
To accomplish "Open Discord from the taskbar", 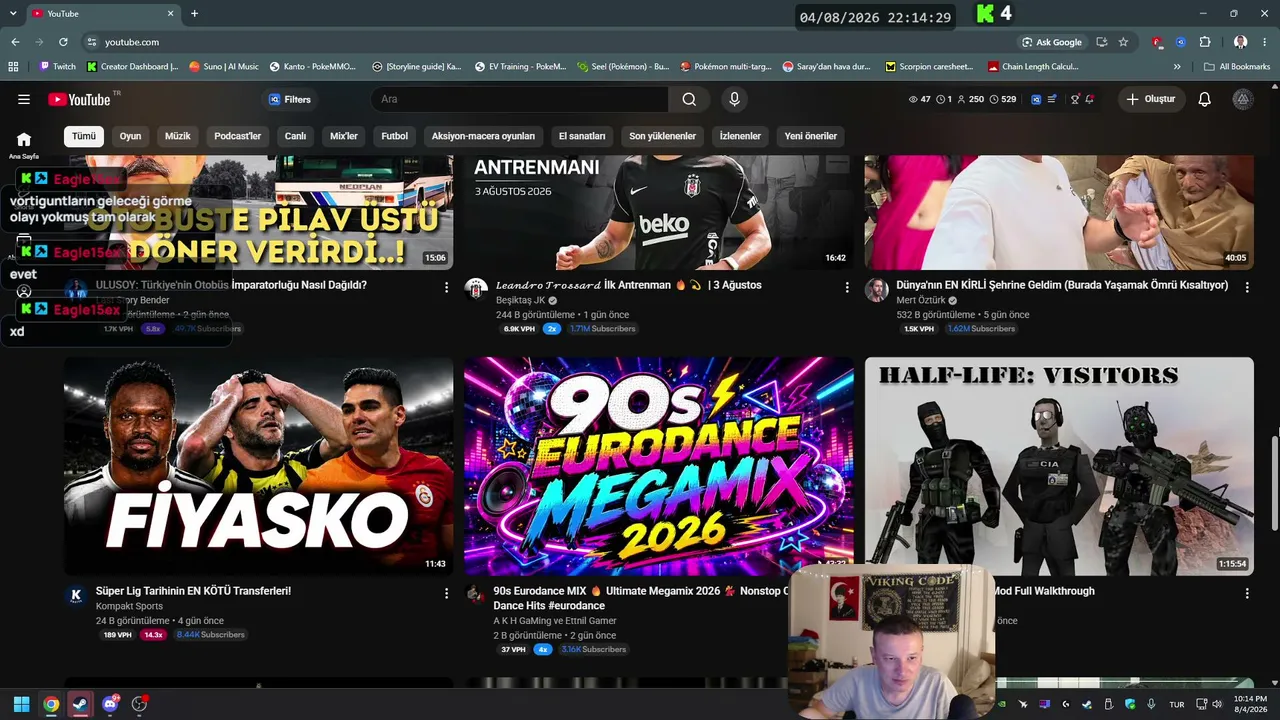I will pos(110,704).
